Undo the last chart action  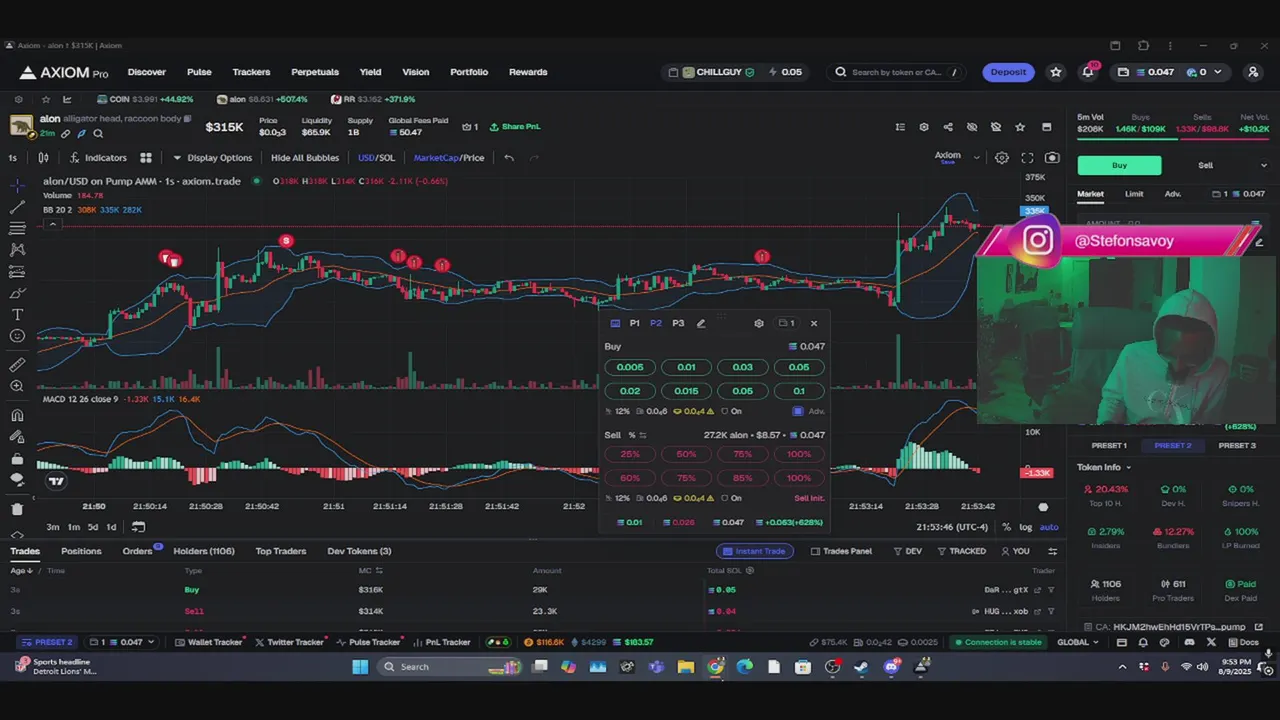pyautogui.click(x=509, y=158)
